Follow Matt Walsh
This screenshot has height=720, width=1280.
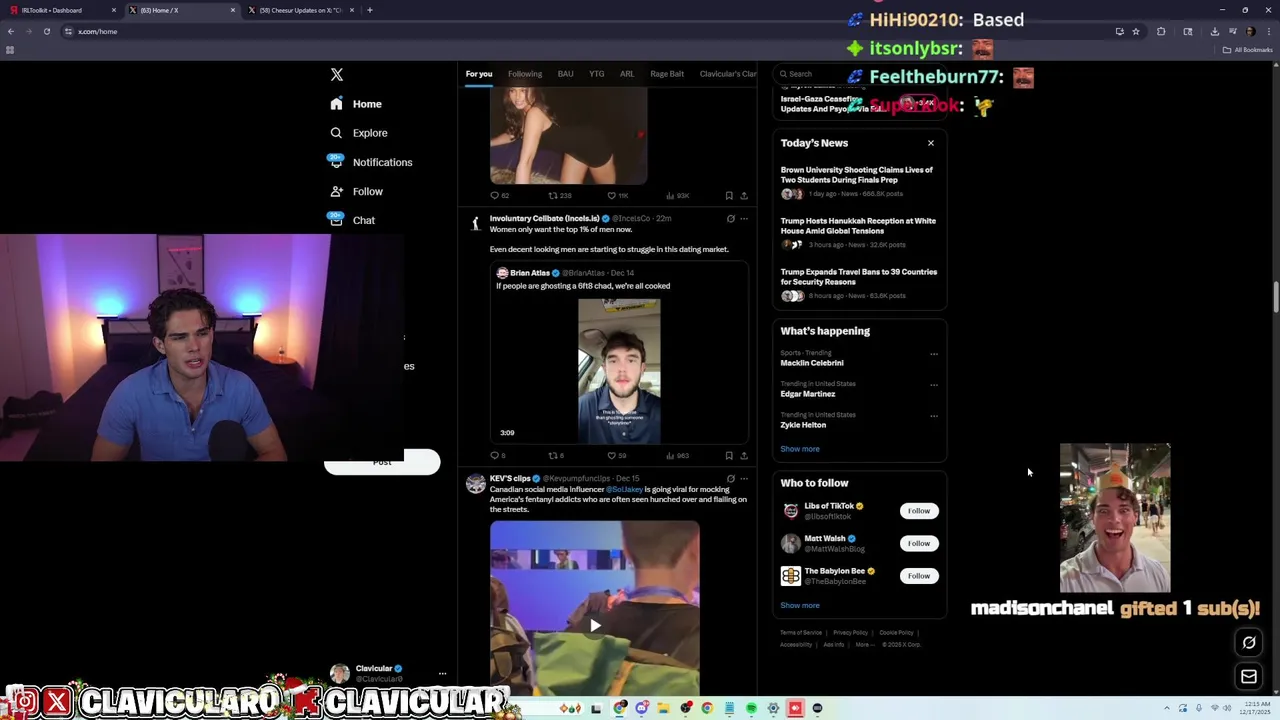[x=919, y=543]
